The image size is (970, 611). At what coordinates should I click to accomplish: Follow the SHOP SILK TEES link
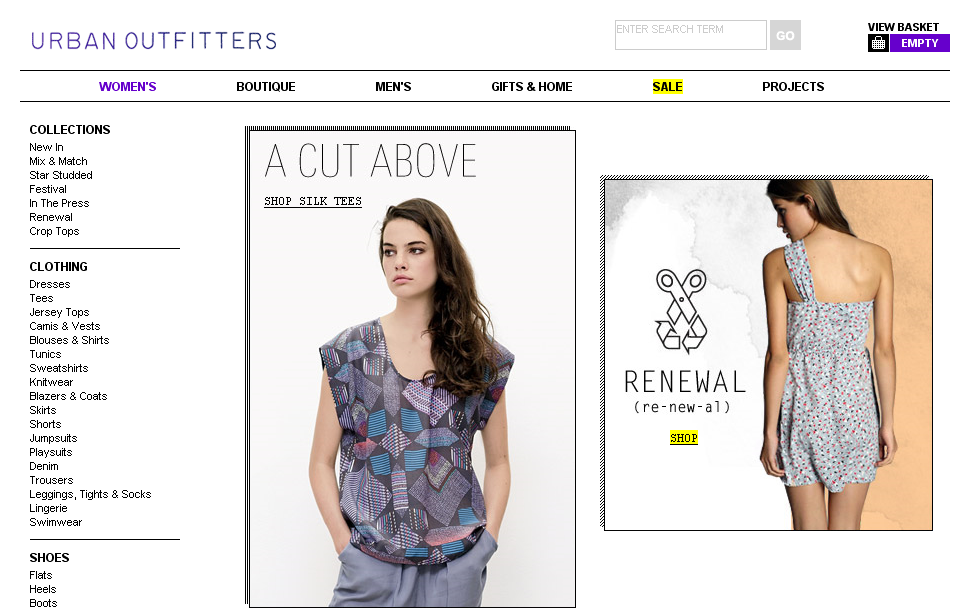pos(313,202)
